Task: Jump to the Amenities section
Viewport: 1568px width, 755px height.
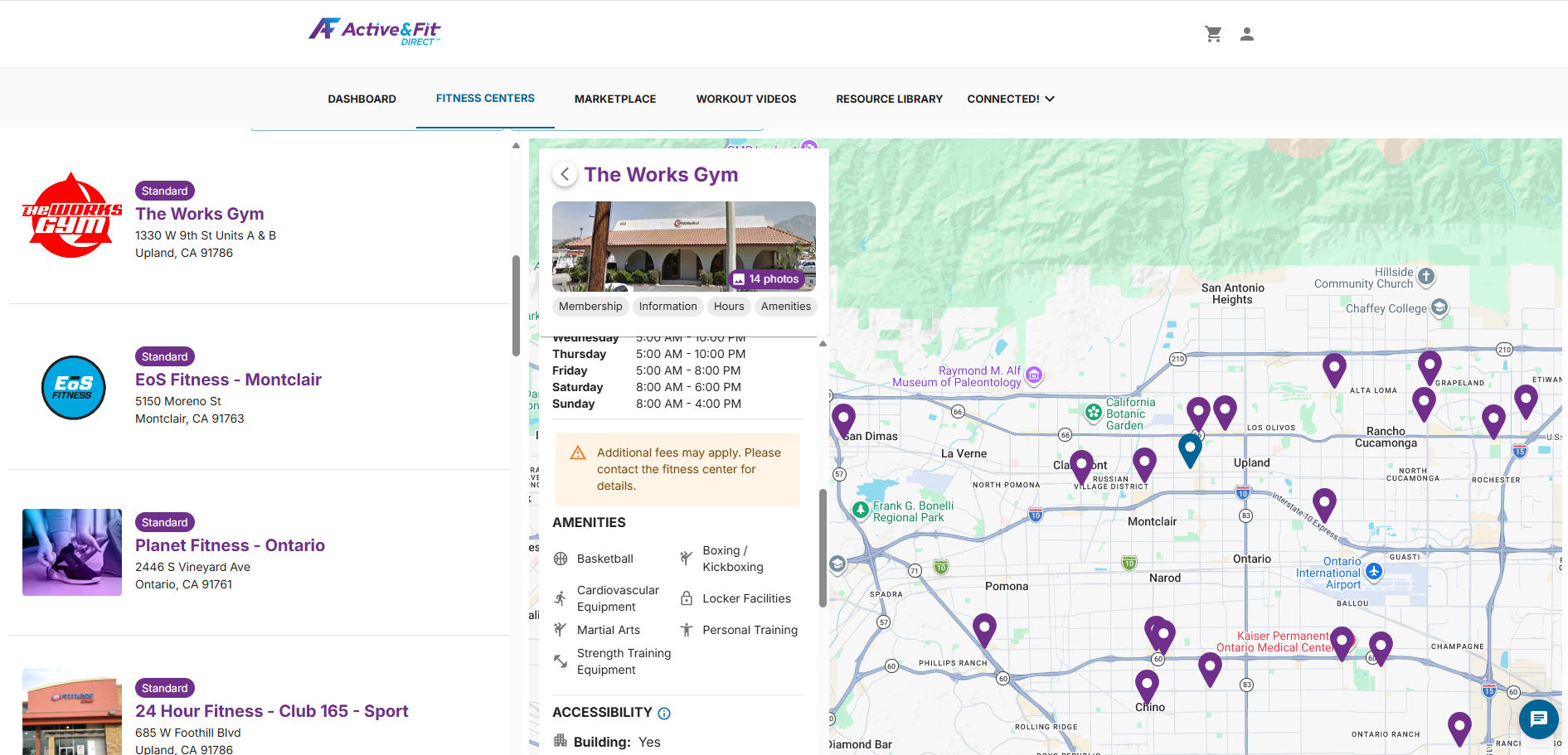Action: coord(786,306)
